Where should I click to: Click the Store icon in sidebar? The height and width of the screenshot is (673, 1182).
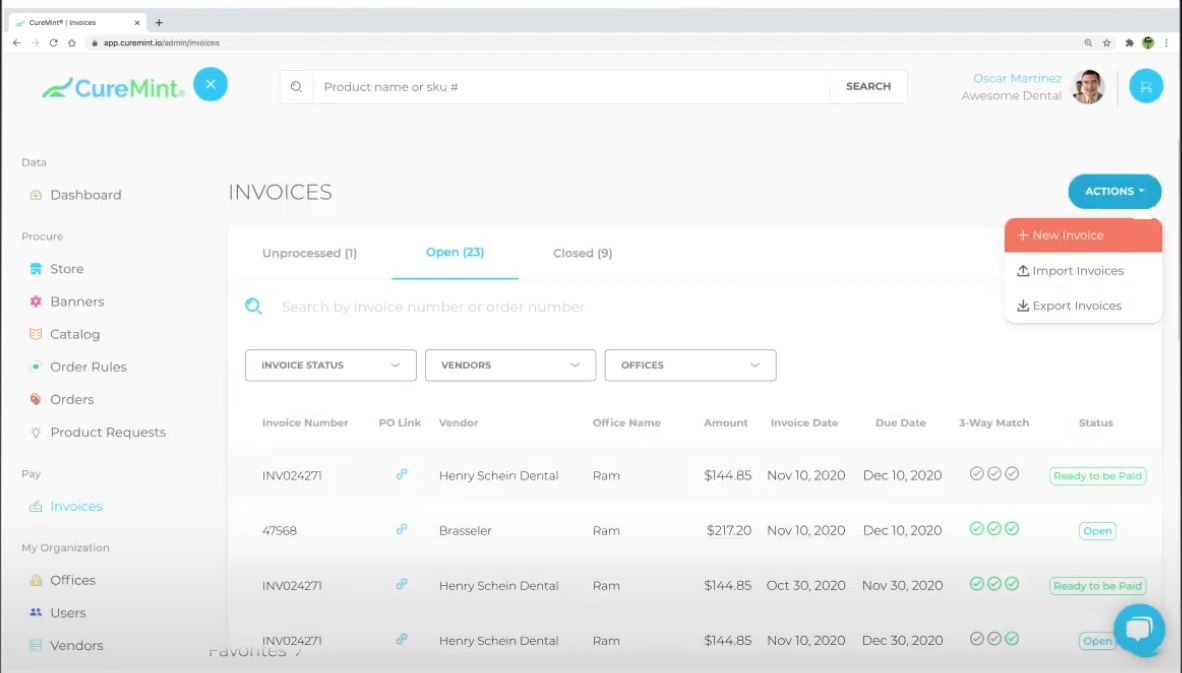pos(35,268)
